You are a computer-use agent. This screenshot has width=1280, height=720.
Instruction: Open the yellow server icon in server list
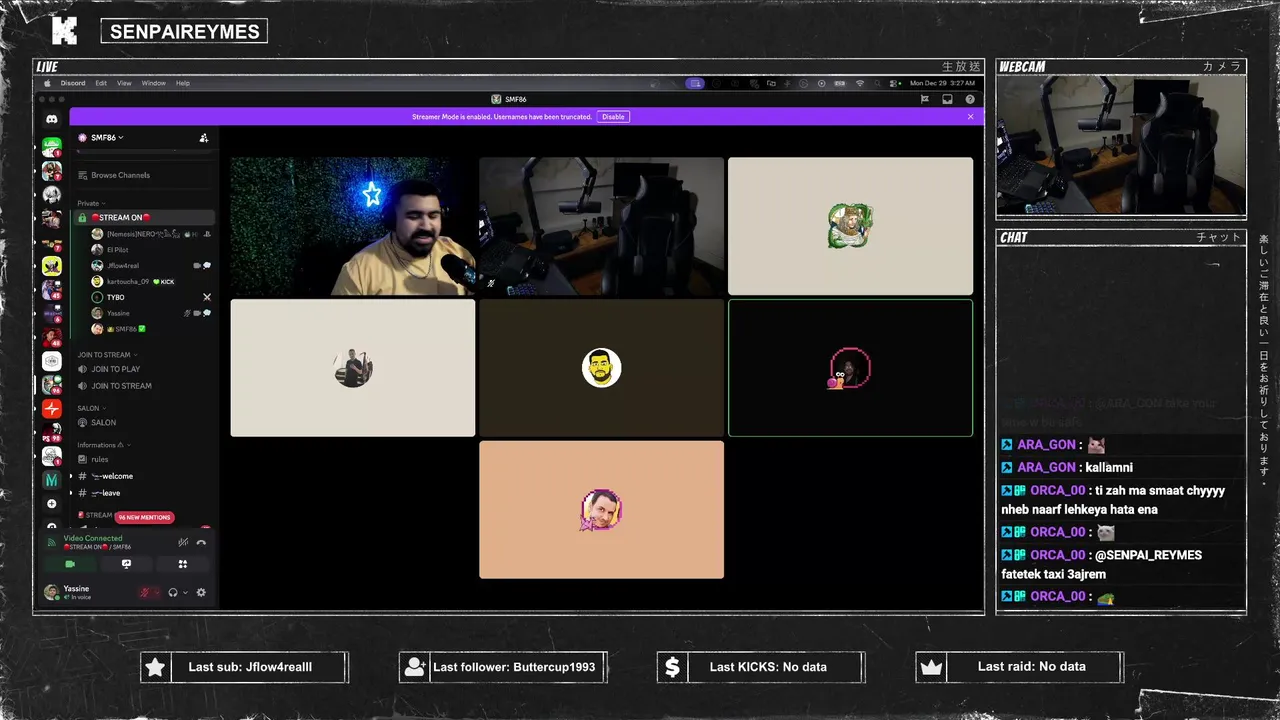pos(52,266)
